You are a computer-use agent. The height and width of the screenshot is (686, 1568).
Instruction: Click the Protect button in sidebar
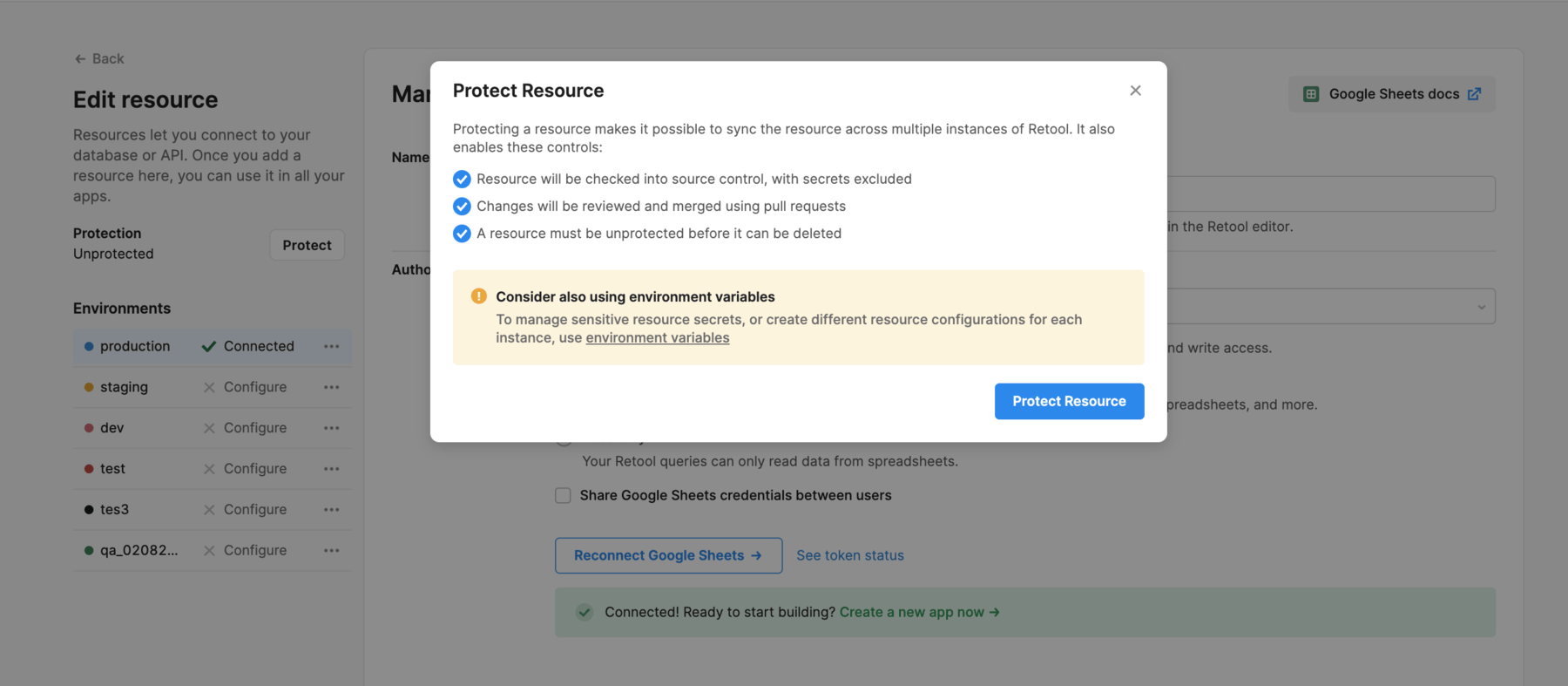coord(307,245)
